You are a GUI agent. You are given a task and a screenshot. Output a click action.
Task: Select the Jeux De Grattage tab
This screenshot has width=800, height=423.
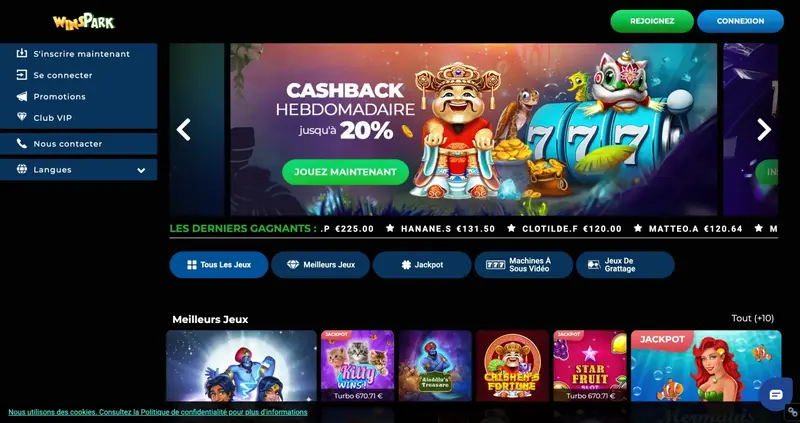(x=625, y=265)
